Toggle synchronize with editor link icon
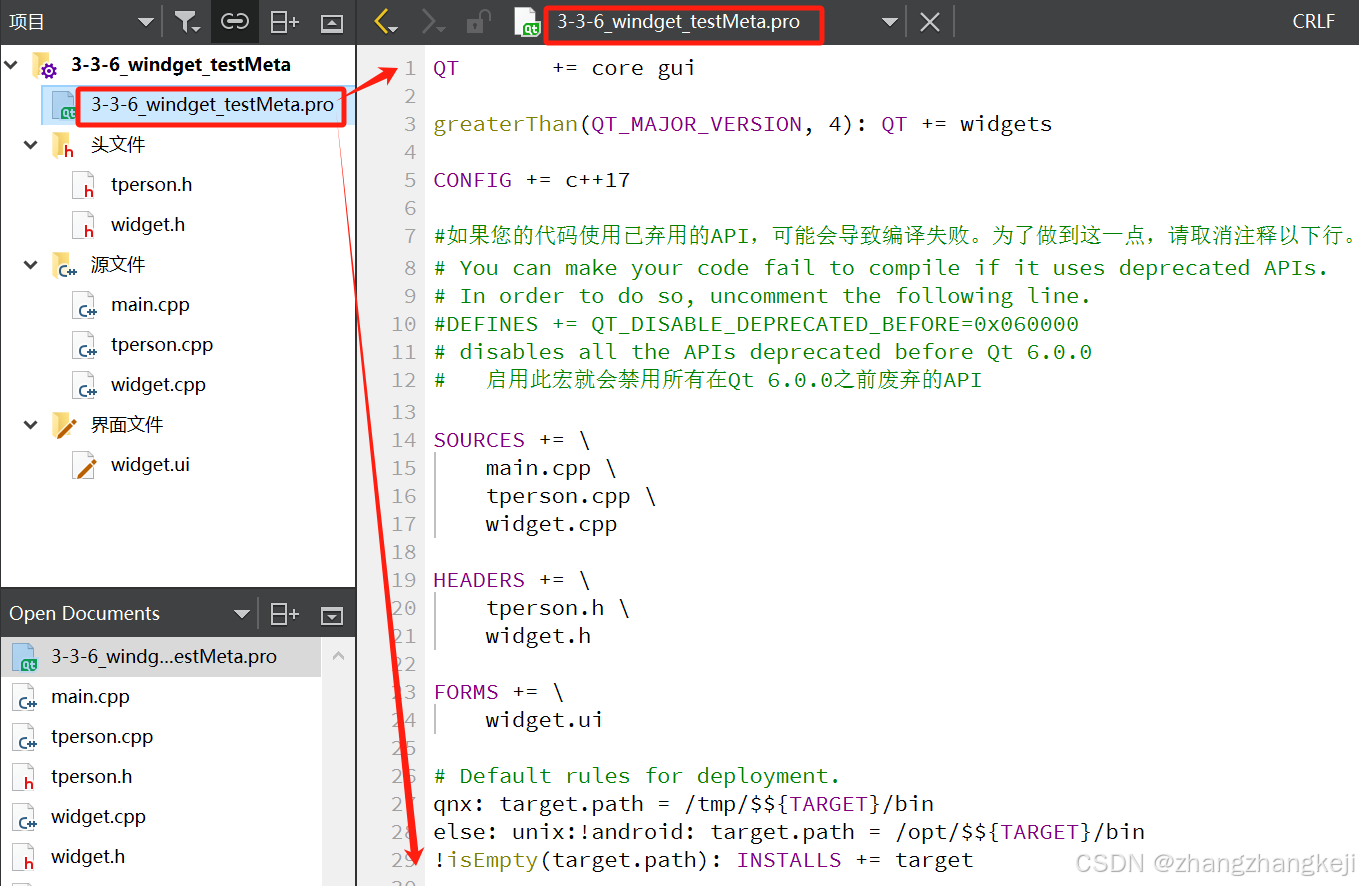Screen dimensions: 1359x886 (x=235, y=21)
